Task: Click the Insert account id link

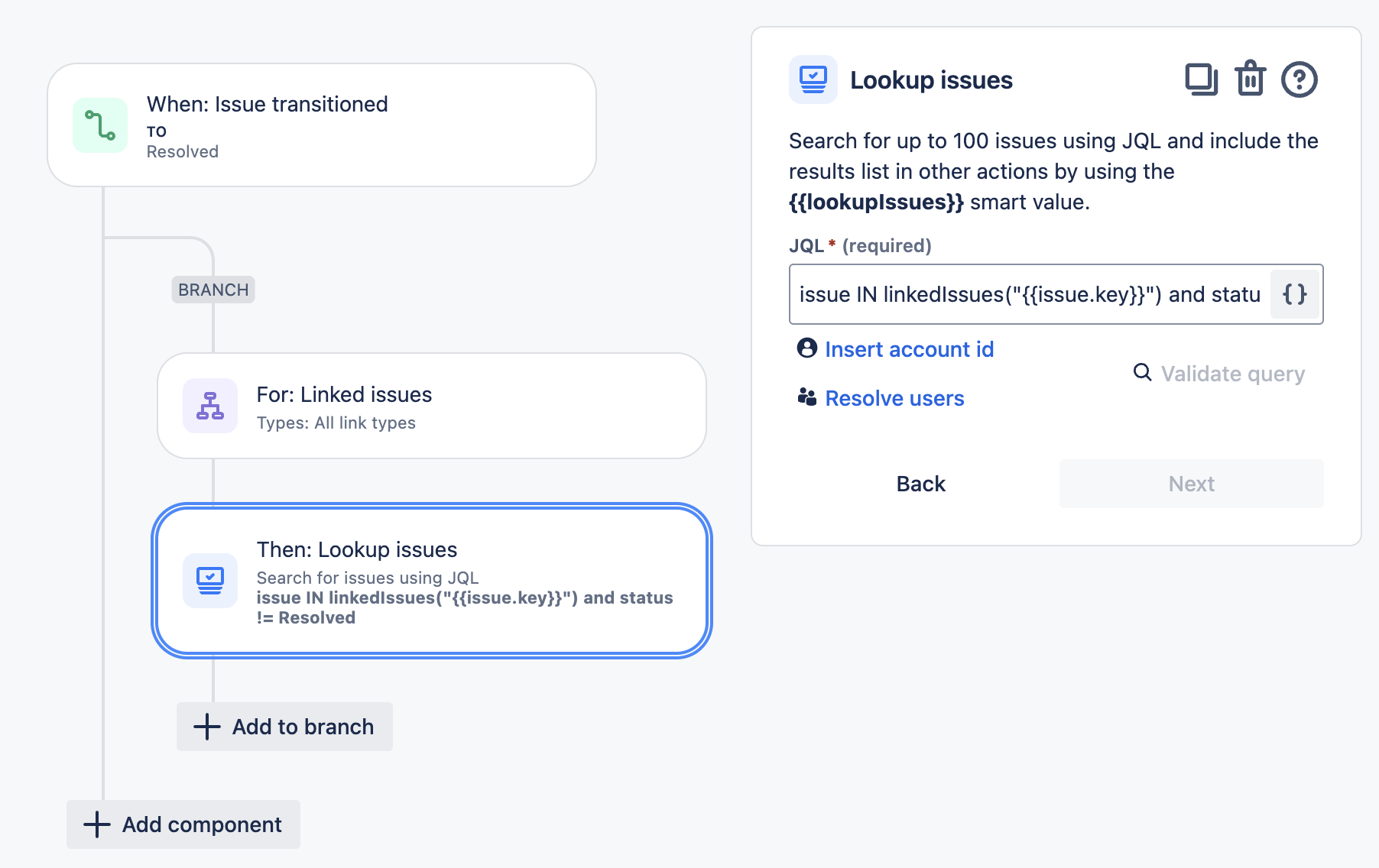Action: pos(909,349)
